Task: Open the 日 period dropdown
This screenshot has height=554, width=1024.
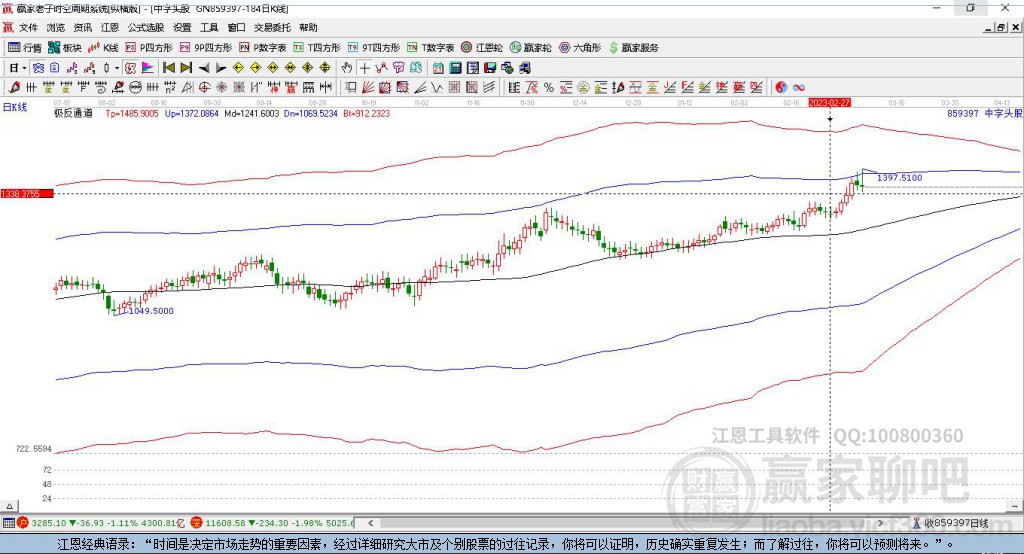Action: tap(18, 68)
